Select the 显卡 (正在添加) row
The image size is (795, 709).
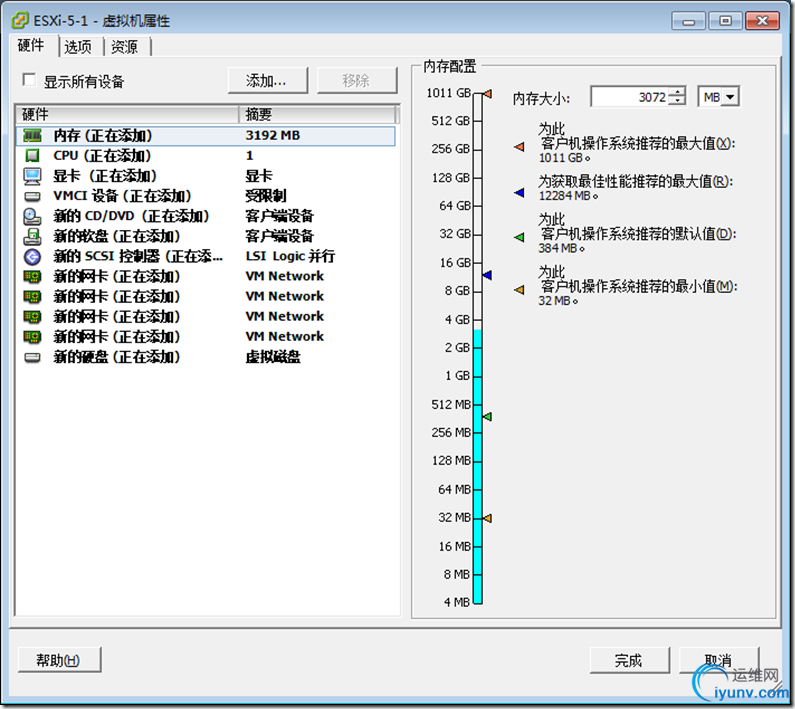pos(206,176)
